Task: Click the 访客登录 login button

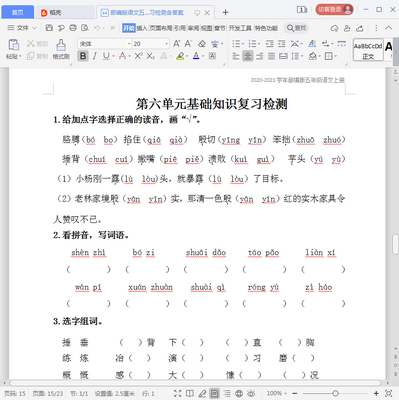Action: [x=334, y=9]
